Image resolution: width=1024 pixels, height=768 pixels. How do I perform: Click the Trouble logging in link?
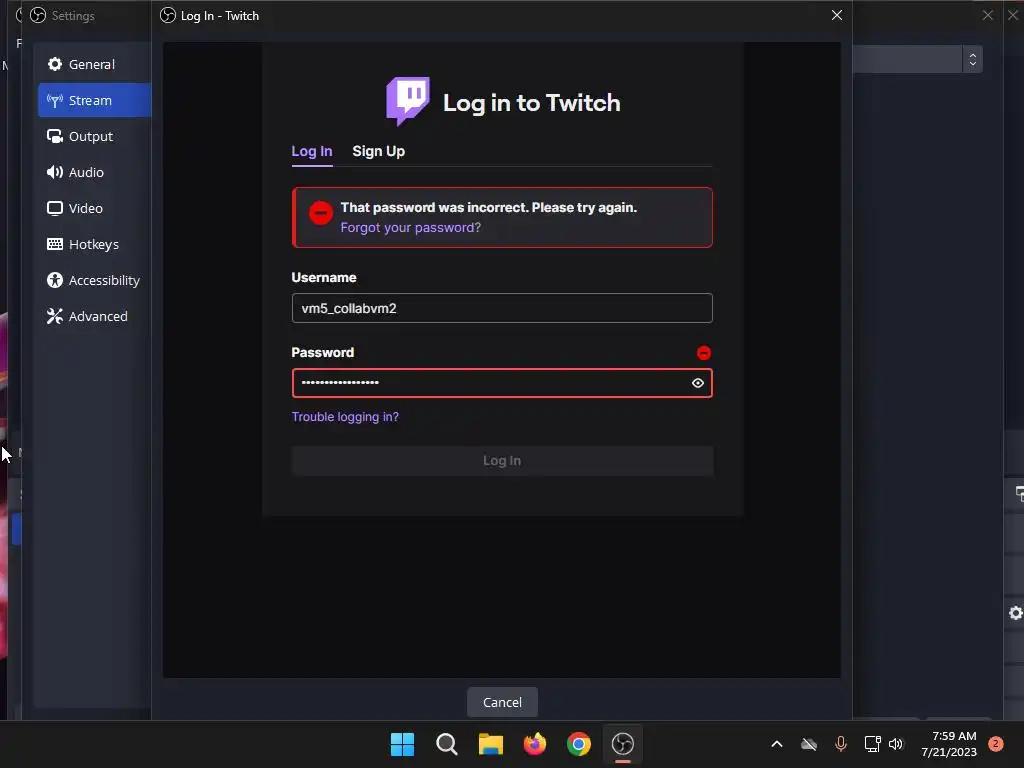tap(345, 417)
